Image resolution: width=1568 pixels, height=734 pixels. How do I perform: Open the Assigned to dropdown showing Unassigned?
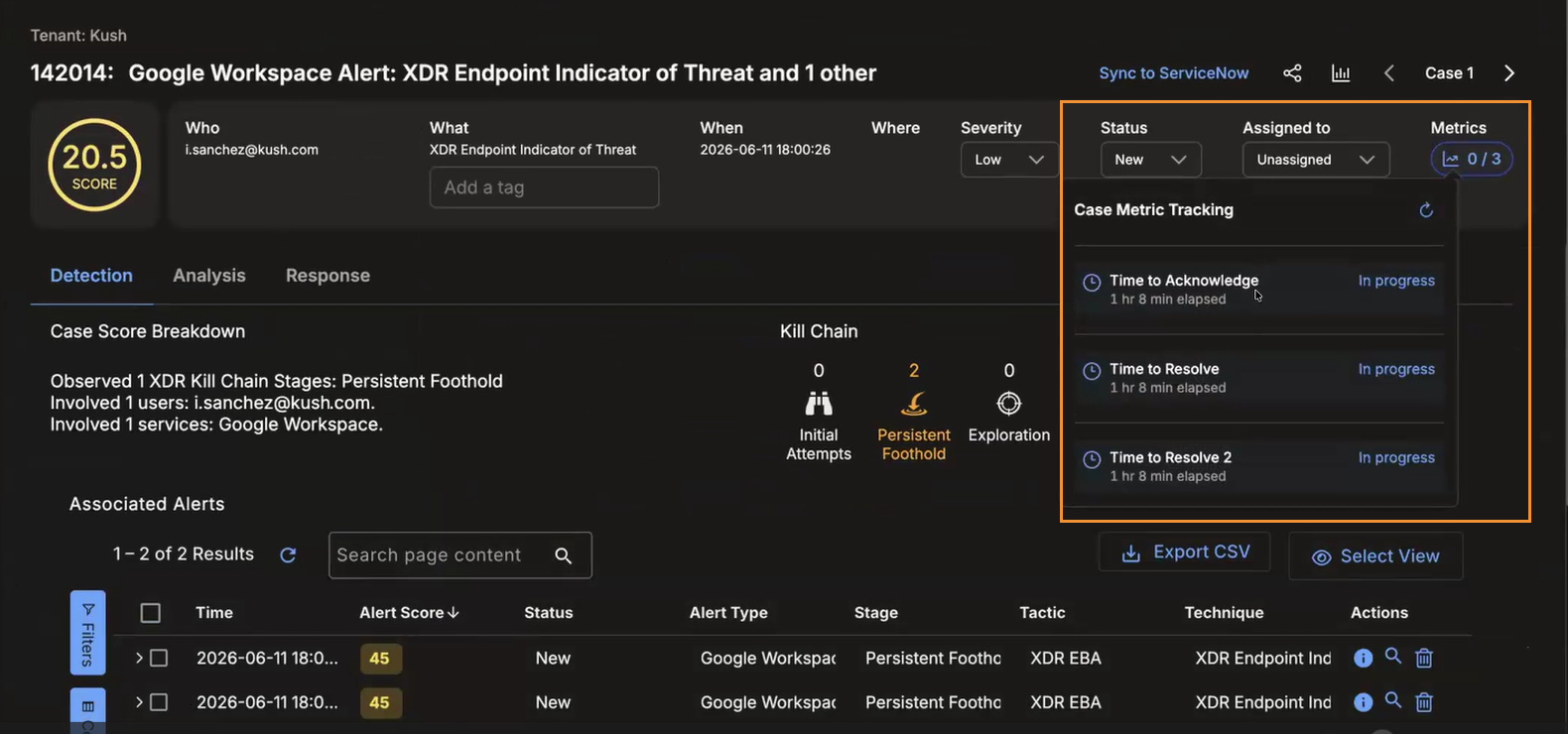pos(1316,160)
